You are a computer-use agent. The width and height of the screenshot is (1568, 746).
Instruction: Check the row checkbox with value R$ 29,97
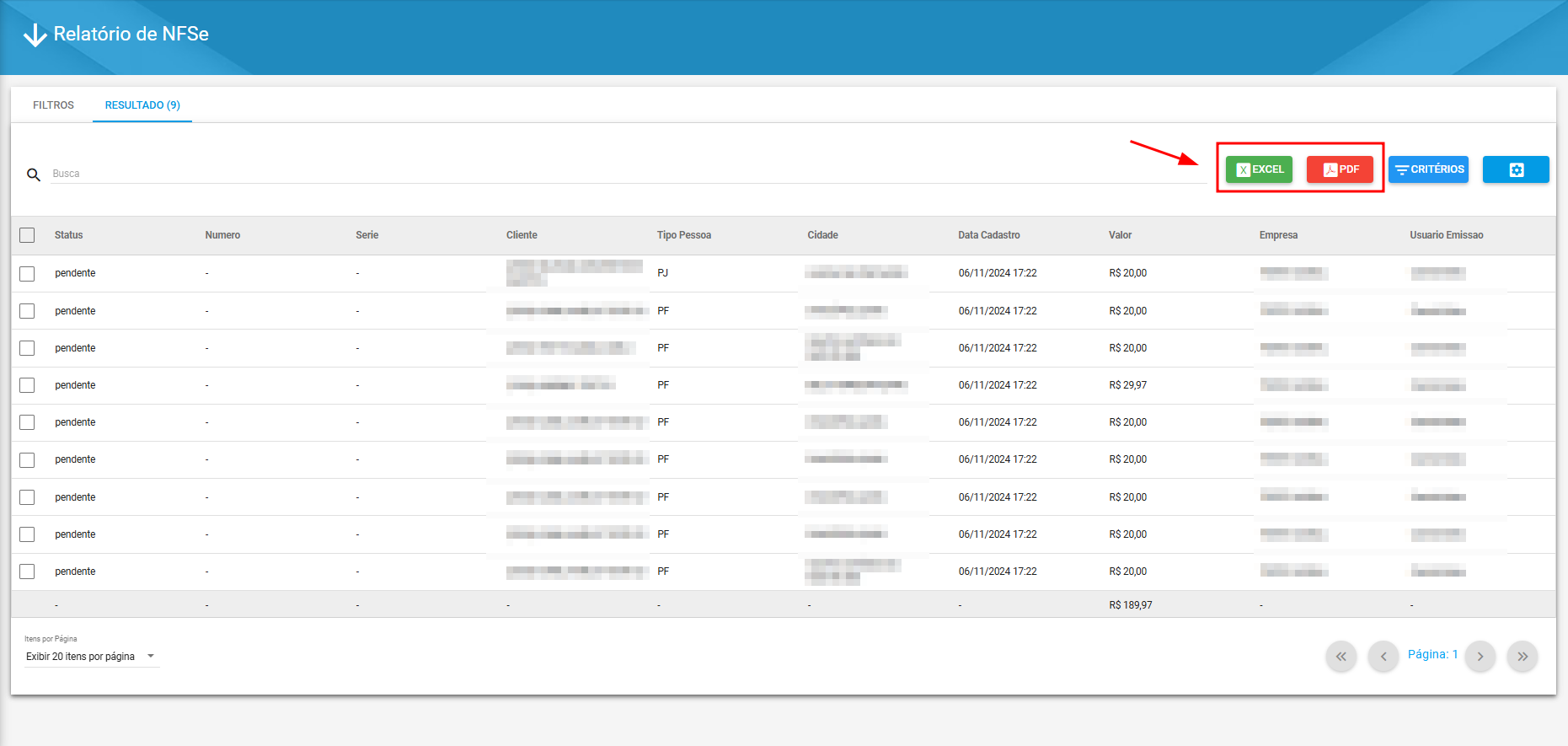point(27,385)
